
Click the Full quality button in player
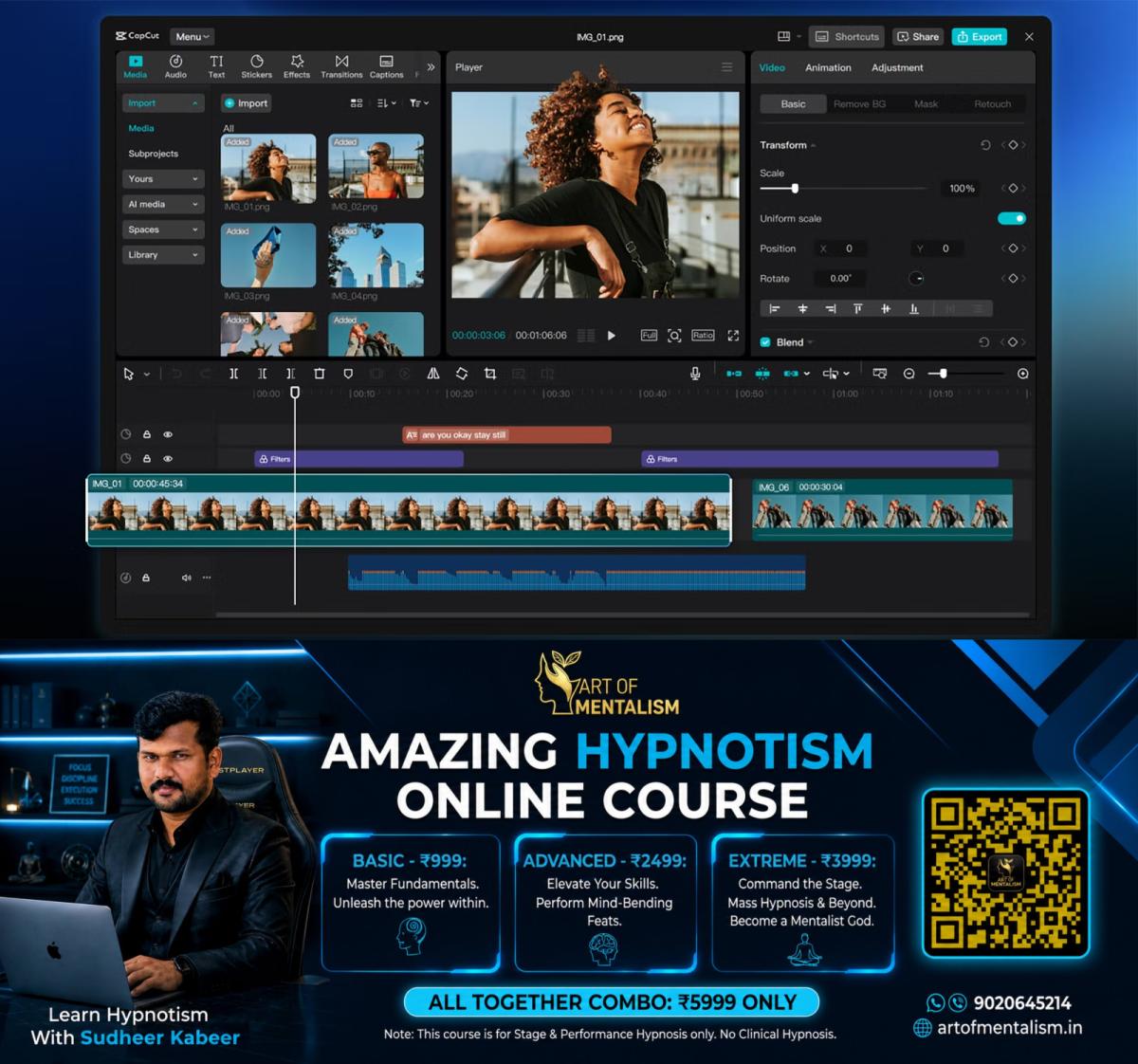(649, 335)
